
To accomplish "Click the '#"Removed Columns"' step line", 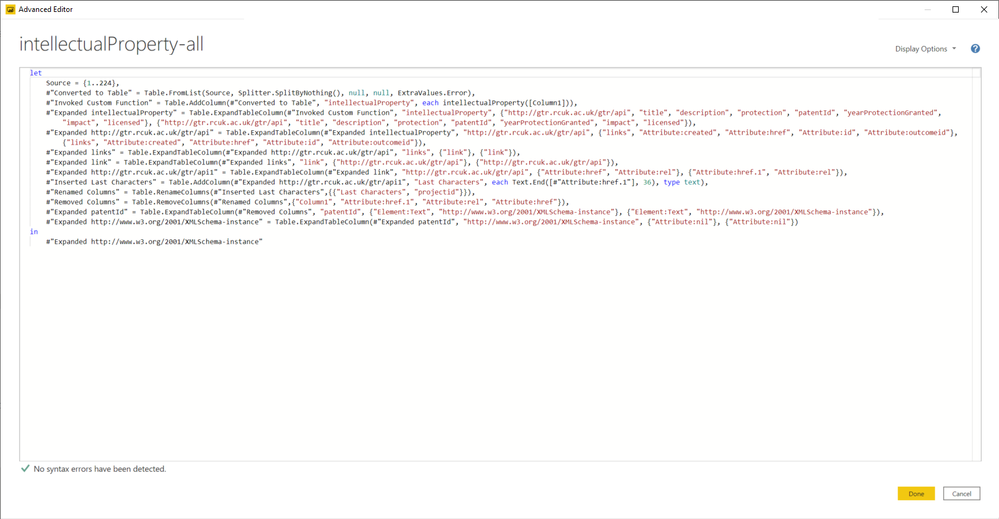I will 308,202.
